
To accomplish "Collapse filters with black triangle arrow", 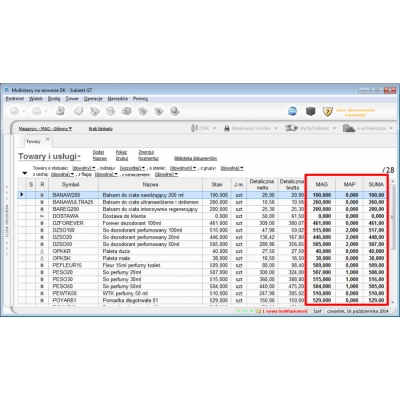I will (x=25, y=173).
